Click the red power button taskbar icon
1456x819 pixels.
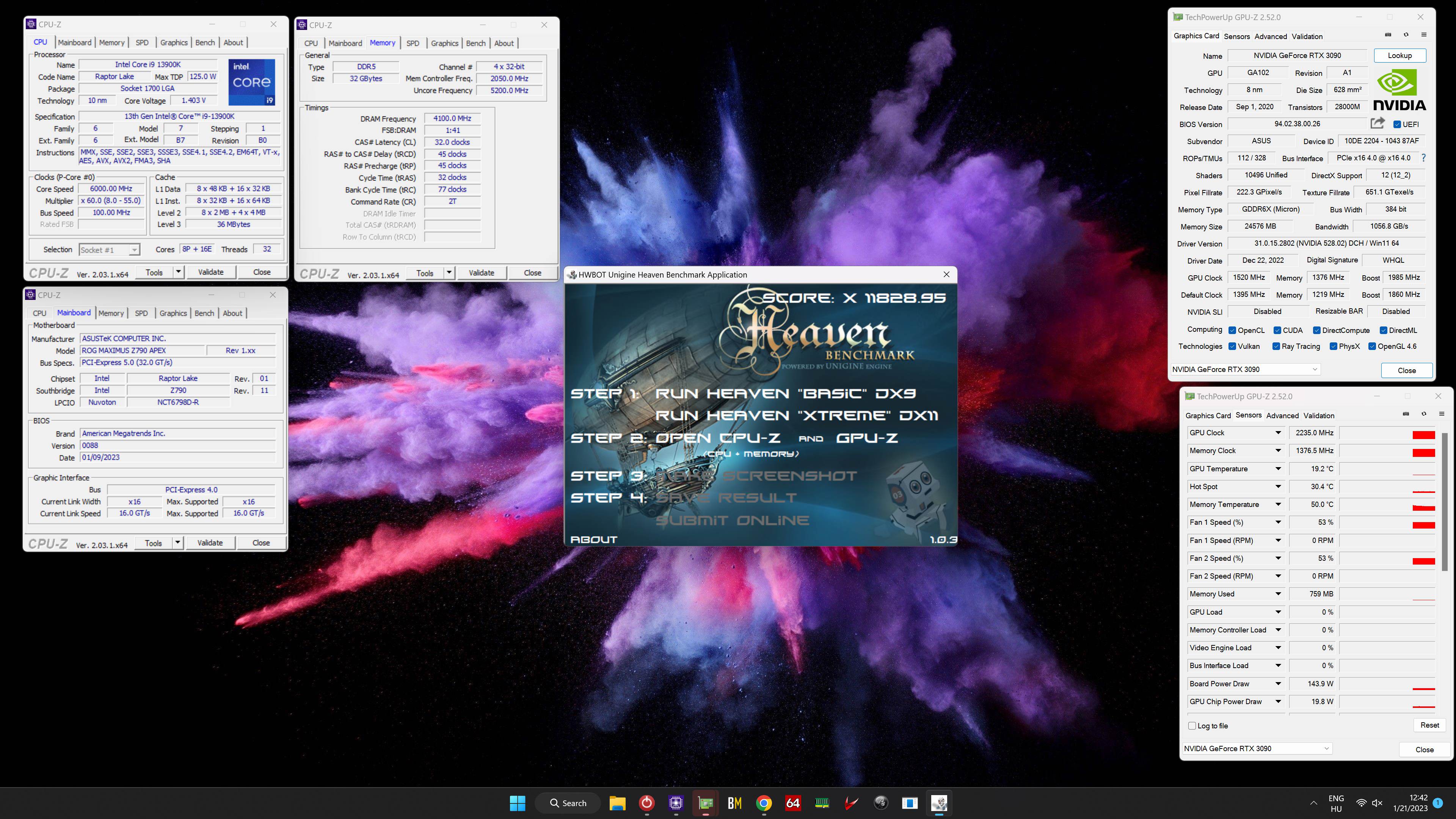coord(646,803)
